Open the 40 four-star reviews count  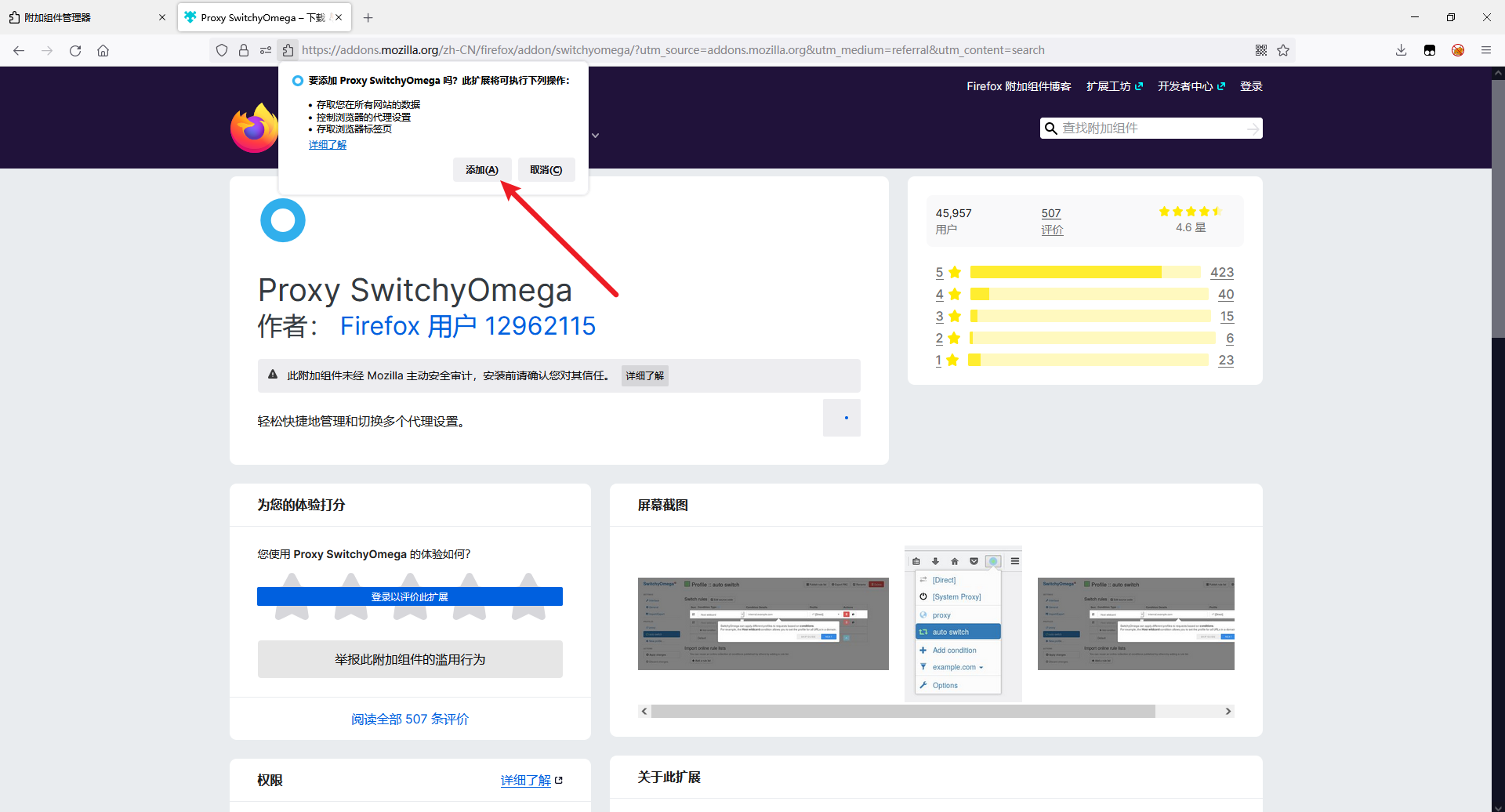(1226, 294)
